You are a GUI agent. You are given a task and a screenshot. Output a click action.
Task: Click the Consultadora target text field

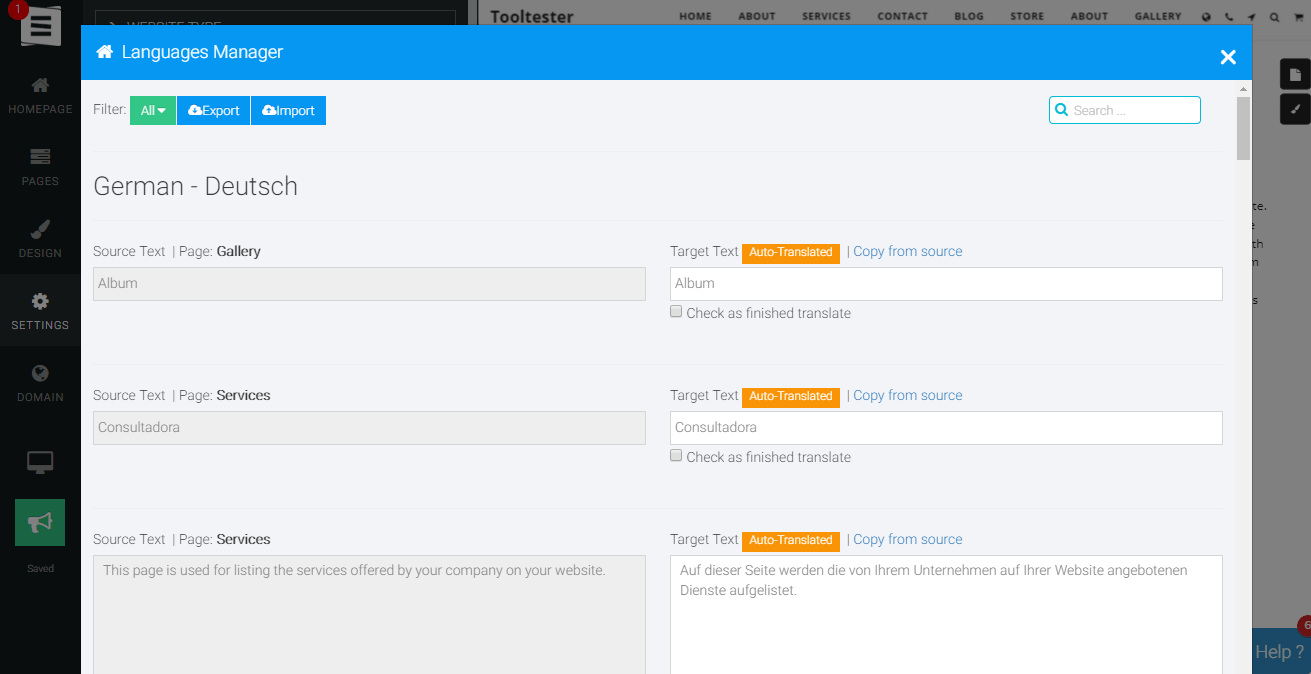[x=946, y=428]
